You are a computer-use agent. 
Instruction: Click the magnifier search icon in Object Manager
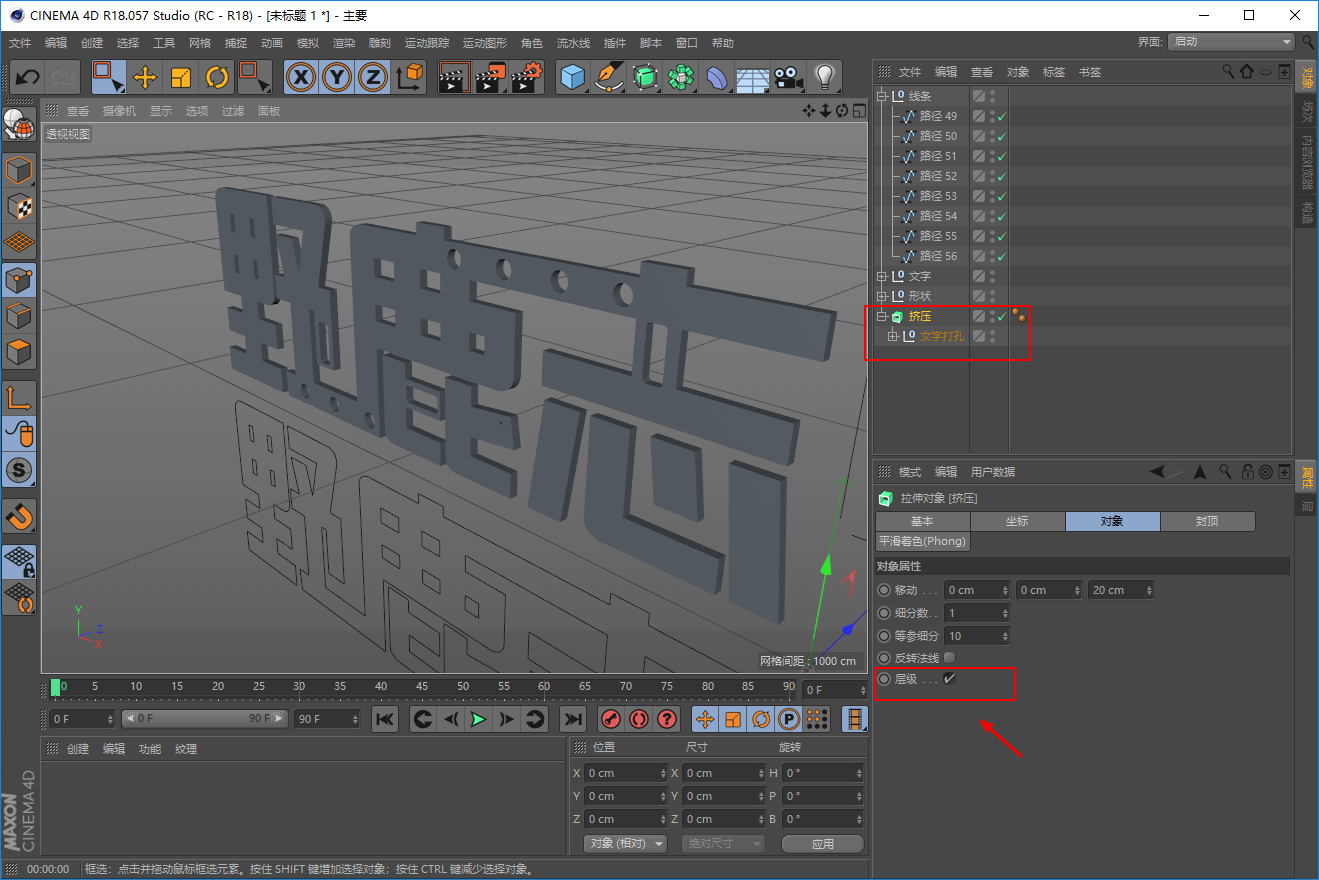[x=1228, y=72]
